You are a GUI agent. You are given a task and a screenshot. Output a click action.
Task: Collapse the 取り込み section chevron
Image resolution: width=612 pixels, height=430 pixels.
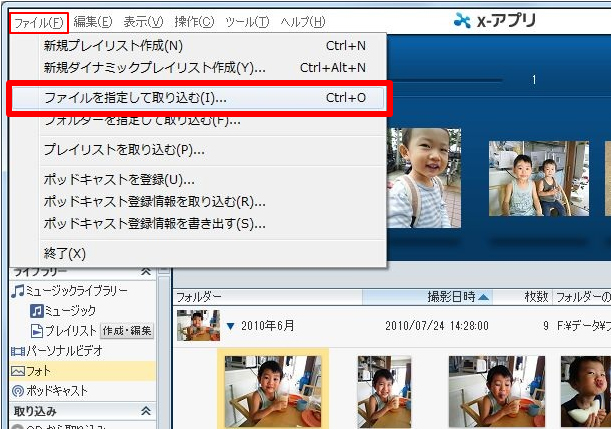pos(145,411)
